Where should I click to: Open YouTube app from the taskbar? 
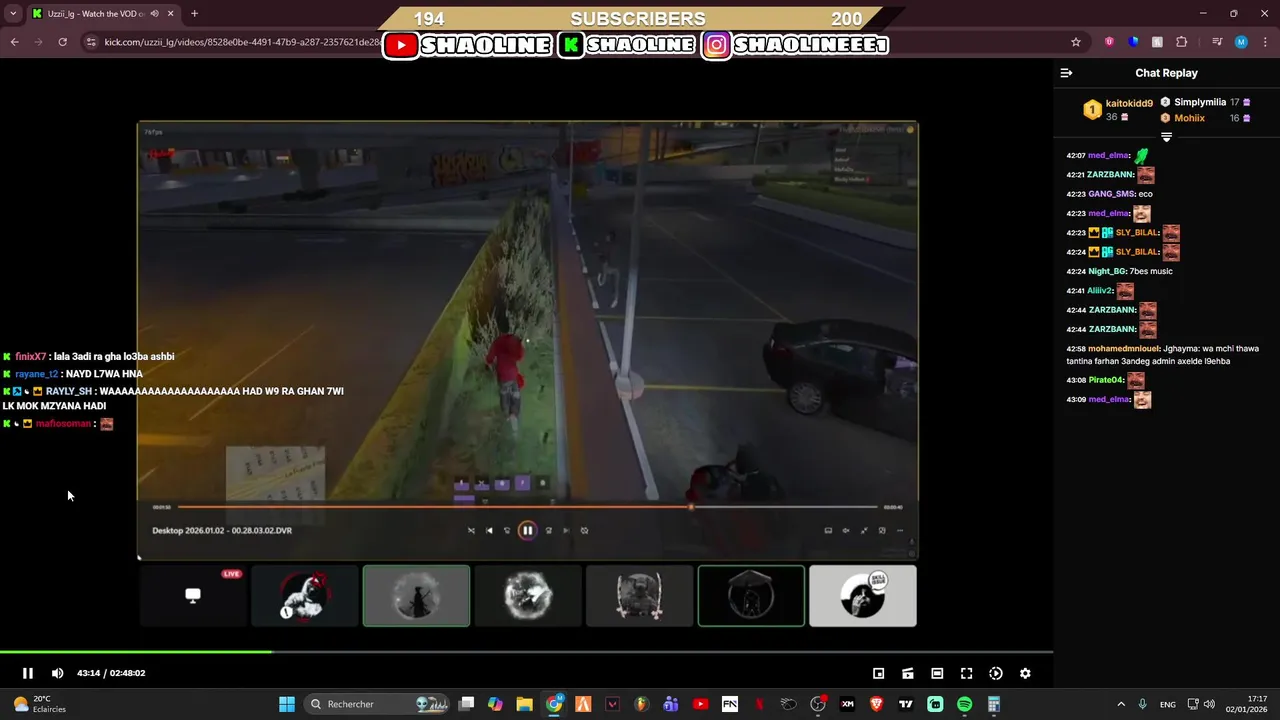tap(700, 704)
